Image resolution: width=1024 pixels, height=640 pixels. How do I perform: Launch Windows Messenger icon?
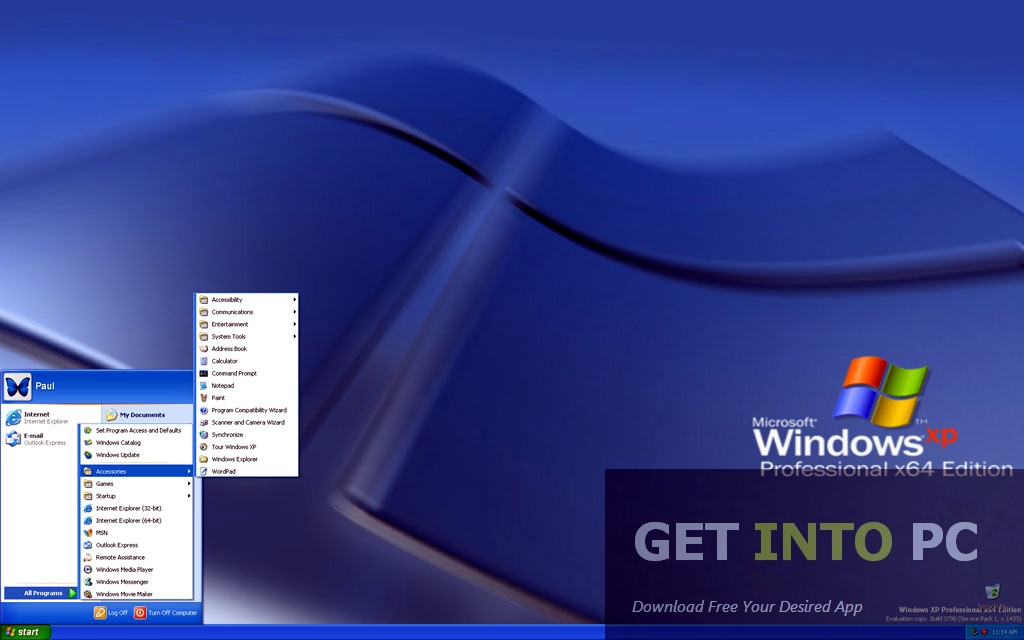click(x=88, y=582)
